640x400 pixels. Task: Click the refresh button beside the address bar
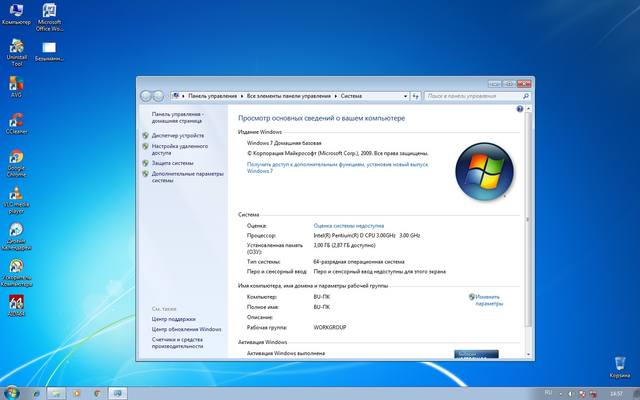416,96
